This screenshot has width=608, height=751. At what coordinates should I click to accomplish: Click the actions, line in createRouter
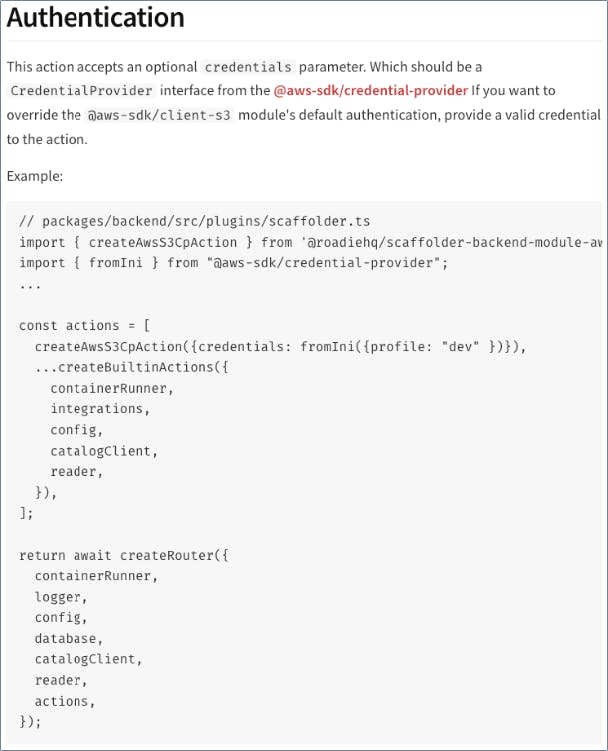[66, 701]
